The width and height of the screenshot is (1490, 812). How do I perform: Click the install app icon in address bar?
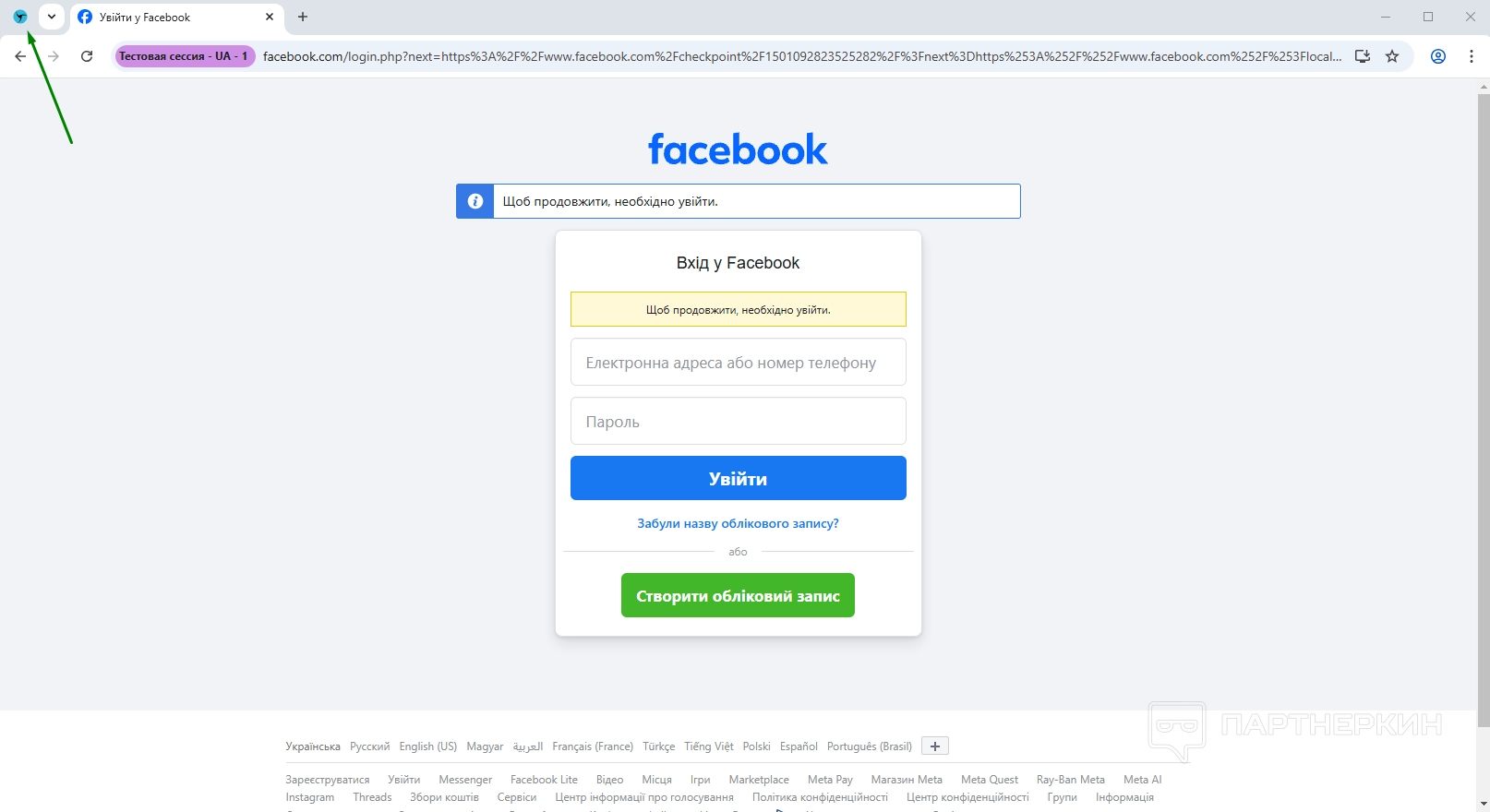coord(1362,56)
